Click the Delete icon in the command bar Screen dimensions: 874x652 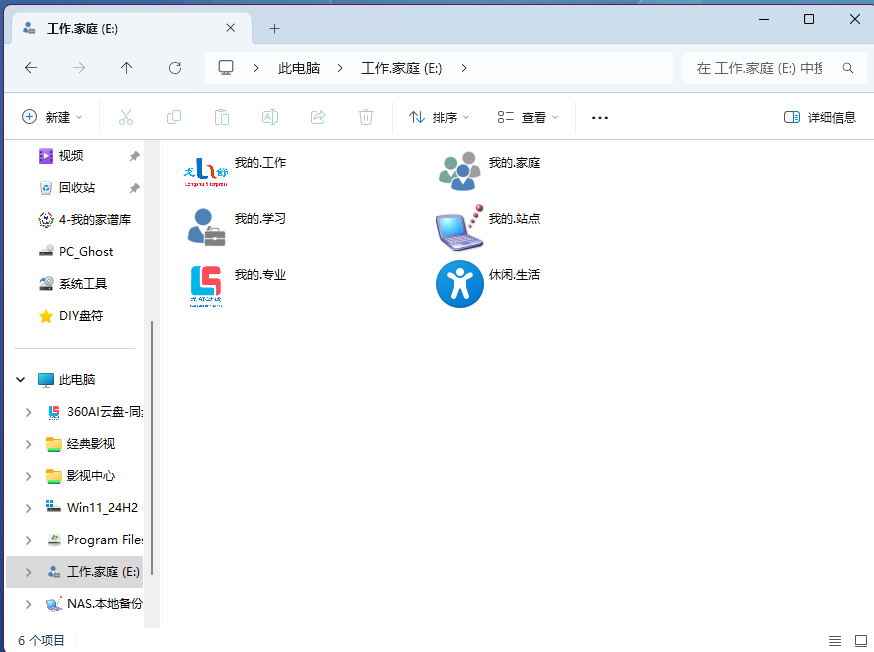coord(365,117)
